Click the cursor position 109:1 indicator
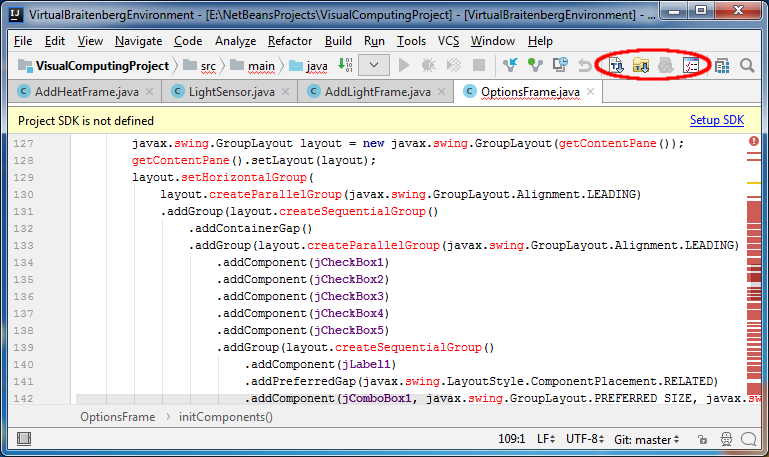Viewport: 769px width, 457px height. tap(511, 440)
